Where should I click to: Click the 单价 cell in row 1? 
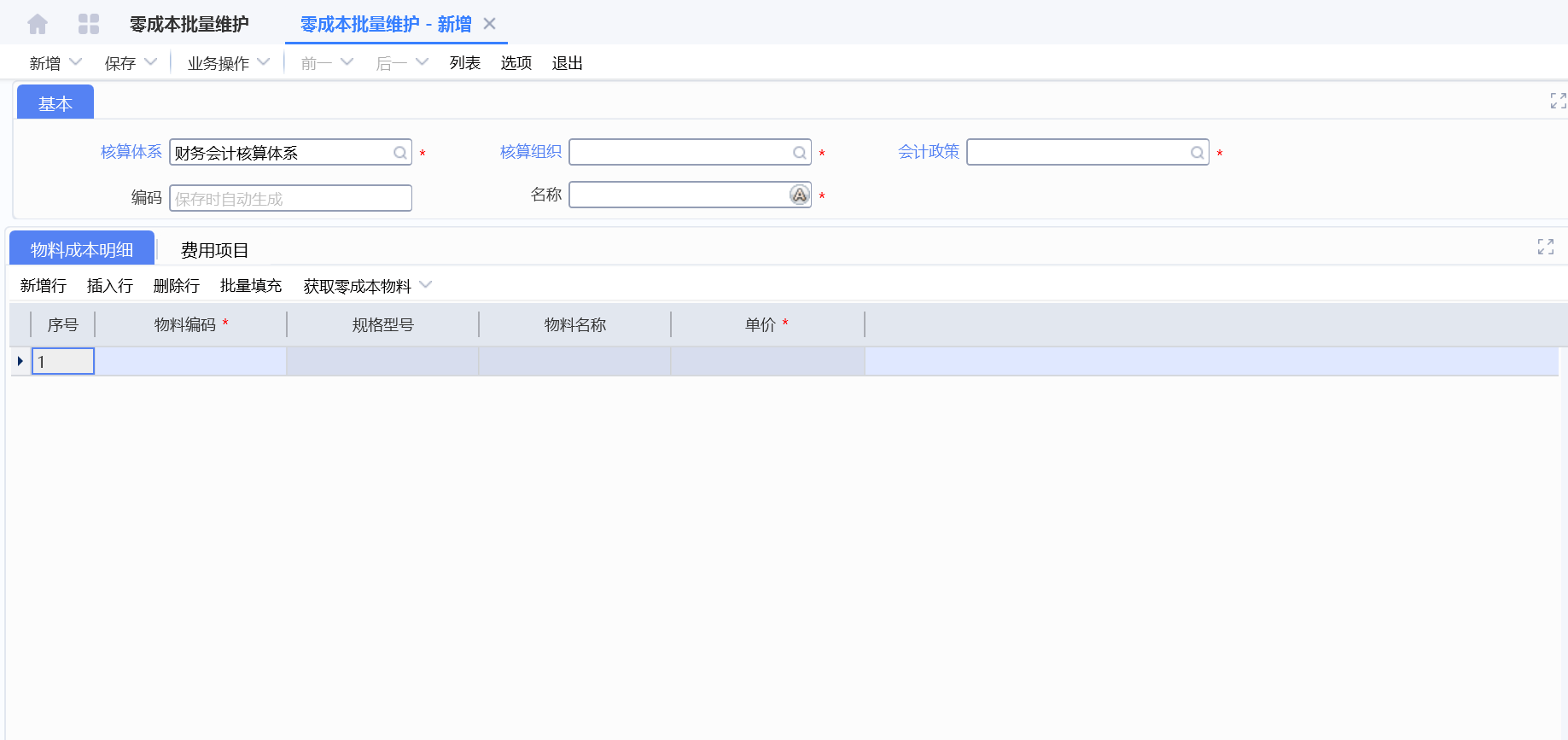(768, 361)
